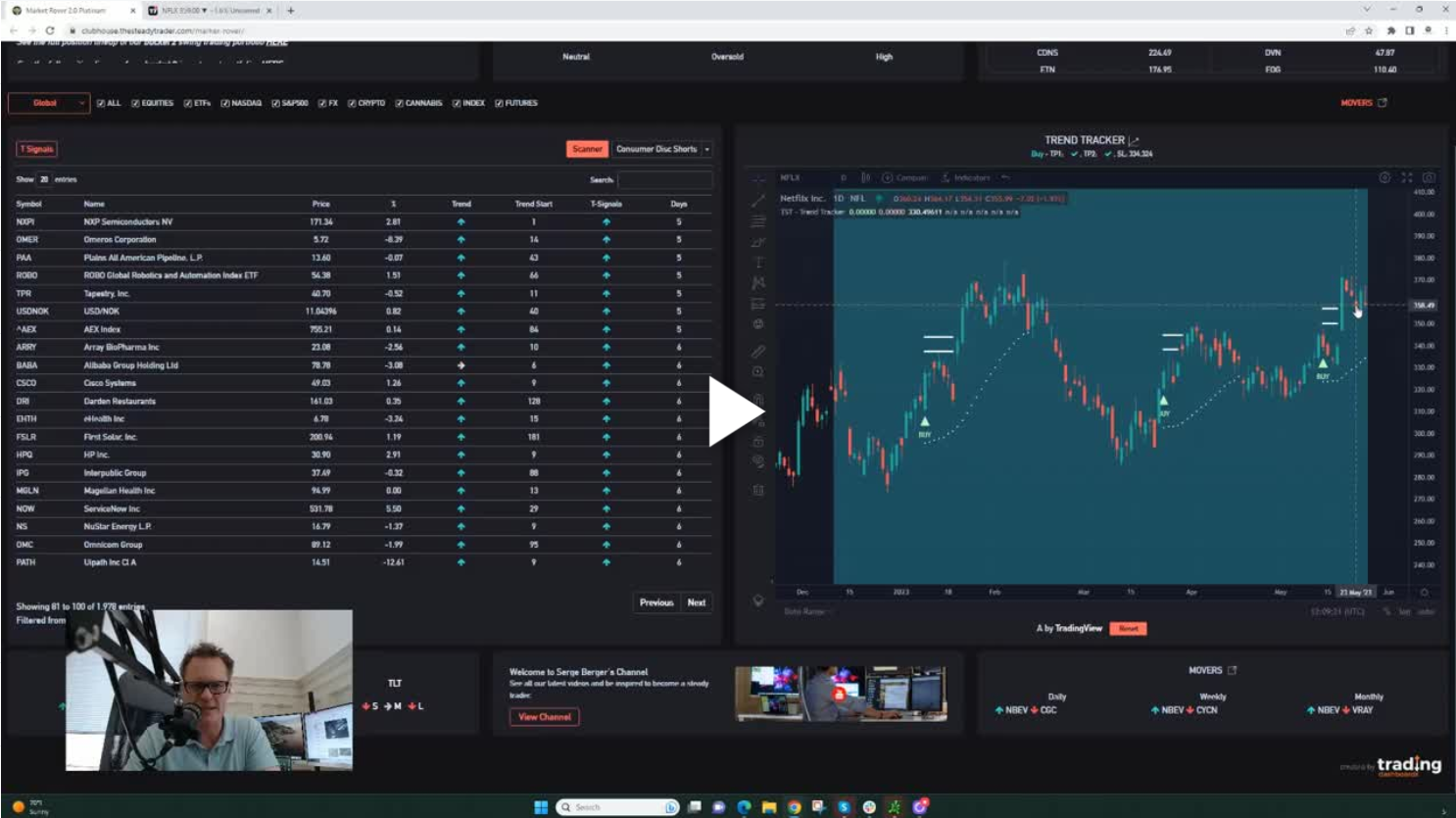Image resolution: width=1456 pixels, height=818 pixels.
Task: Bookmark this page with star icon
Action: (1369, 30)
